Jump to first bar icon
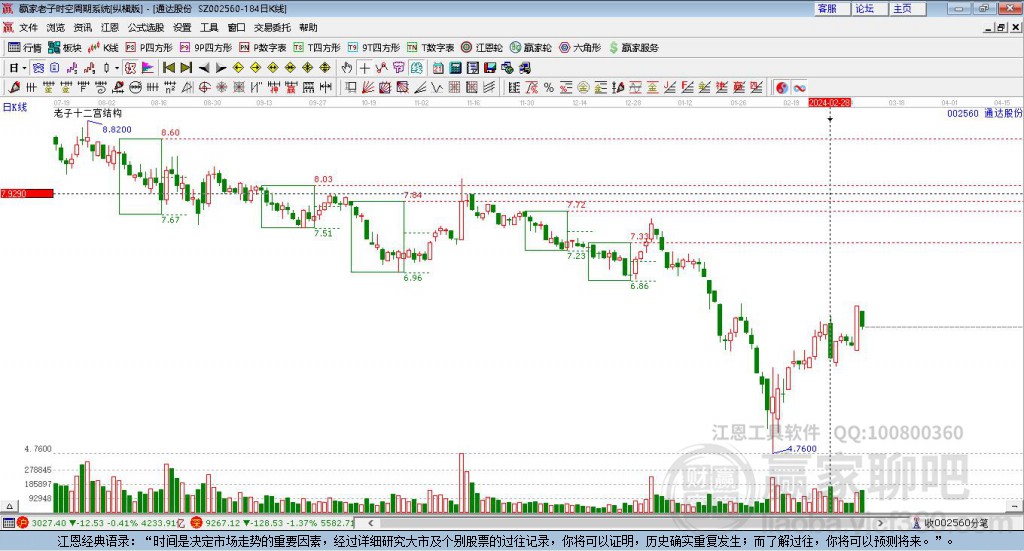Image resolution: width=1024 pixels, height=551 pixels. (x=168, y=68)
